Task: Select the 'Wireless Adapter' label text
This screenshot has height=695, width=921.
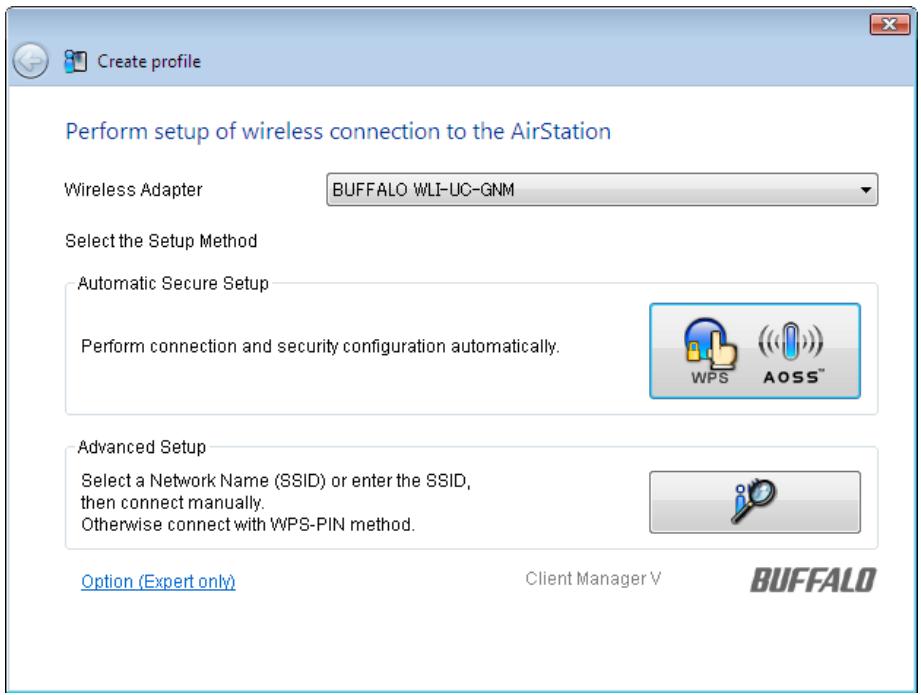Action: [133, 190]
